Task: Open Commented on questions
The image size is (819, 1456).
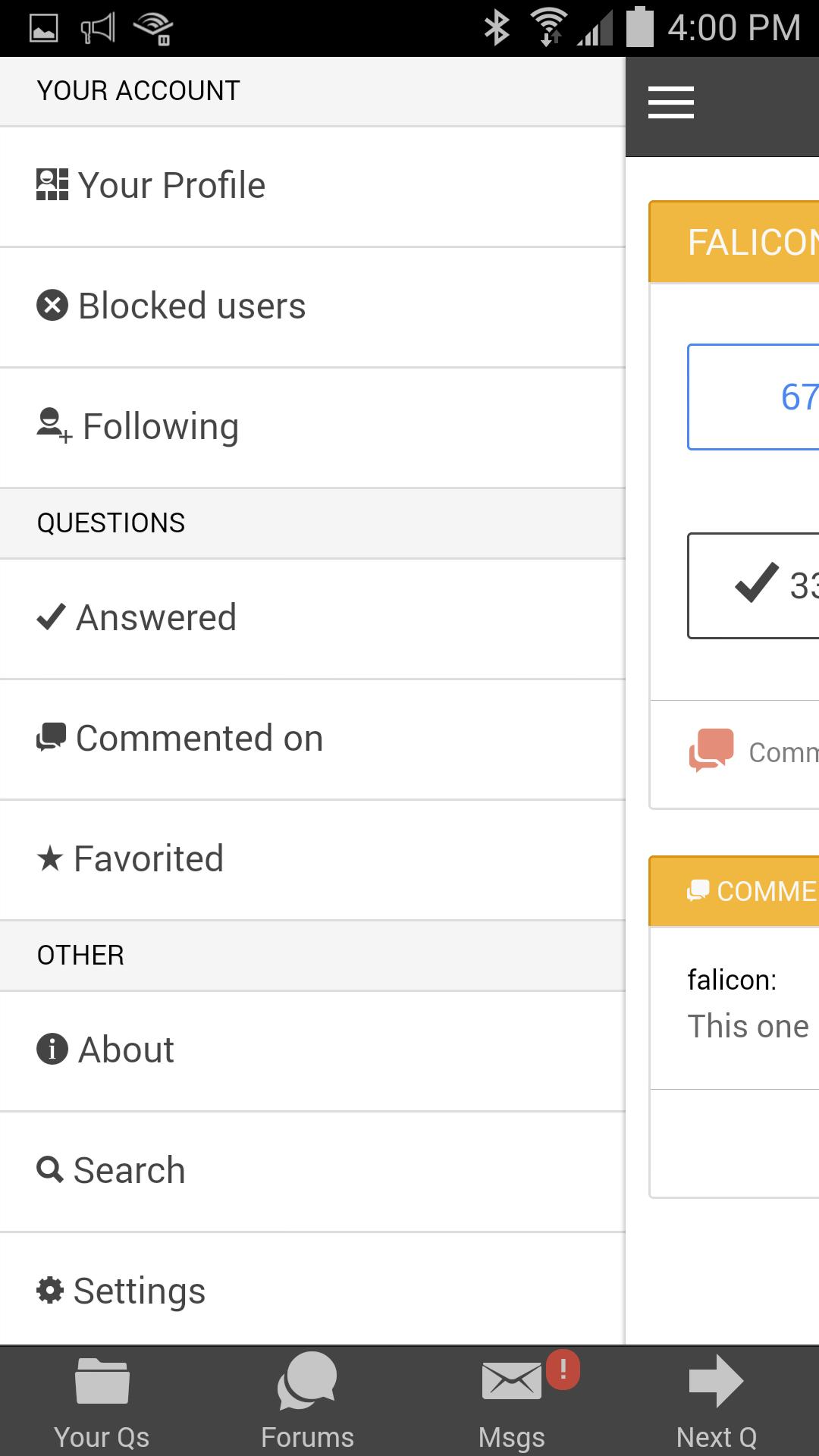Action: [312, 739]
